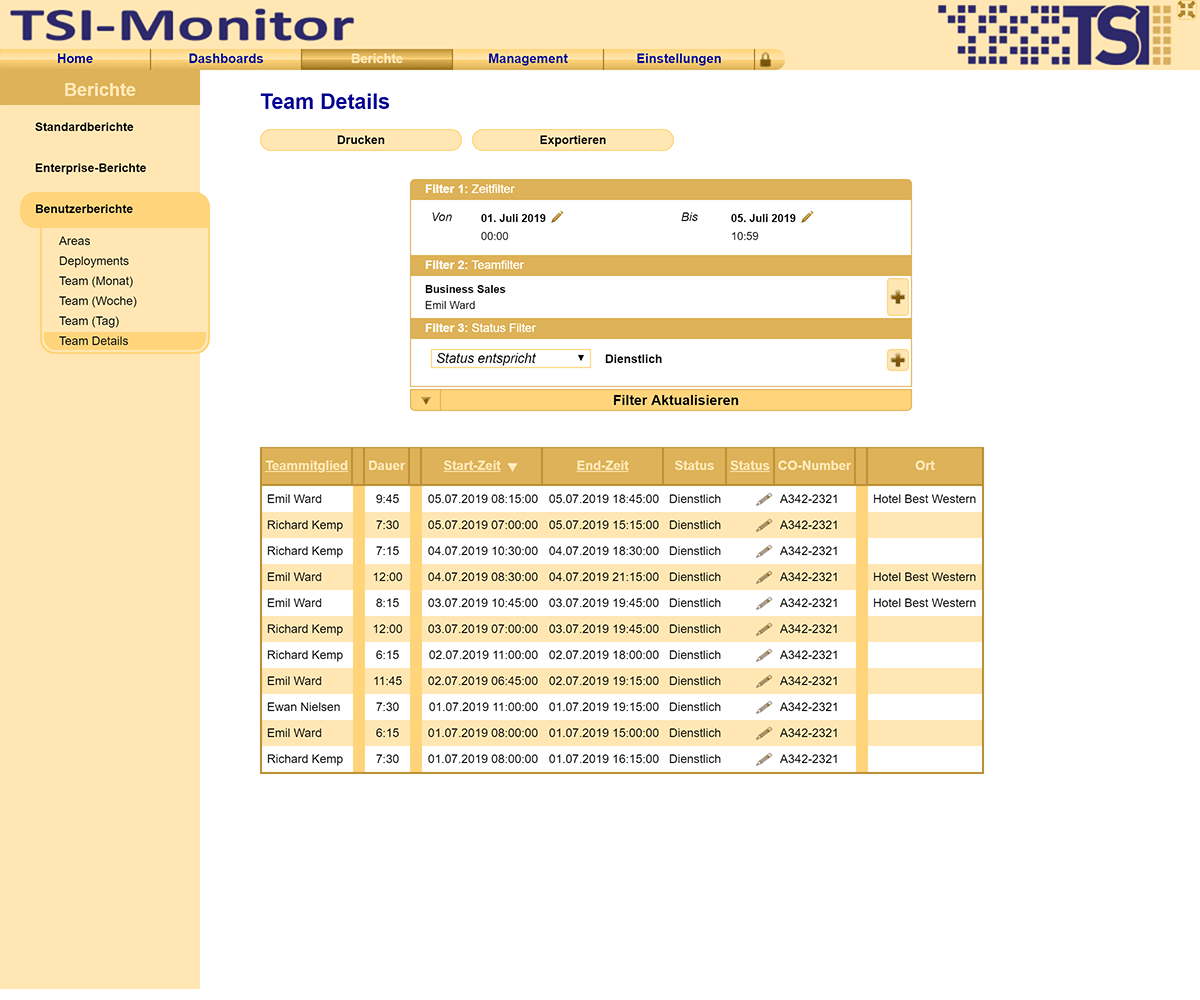
Task: Click the Business Sales team entry
Action: tap(465, 289)
